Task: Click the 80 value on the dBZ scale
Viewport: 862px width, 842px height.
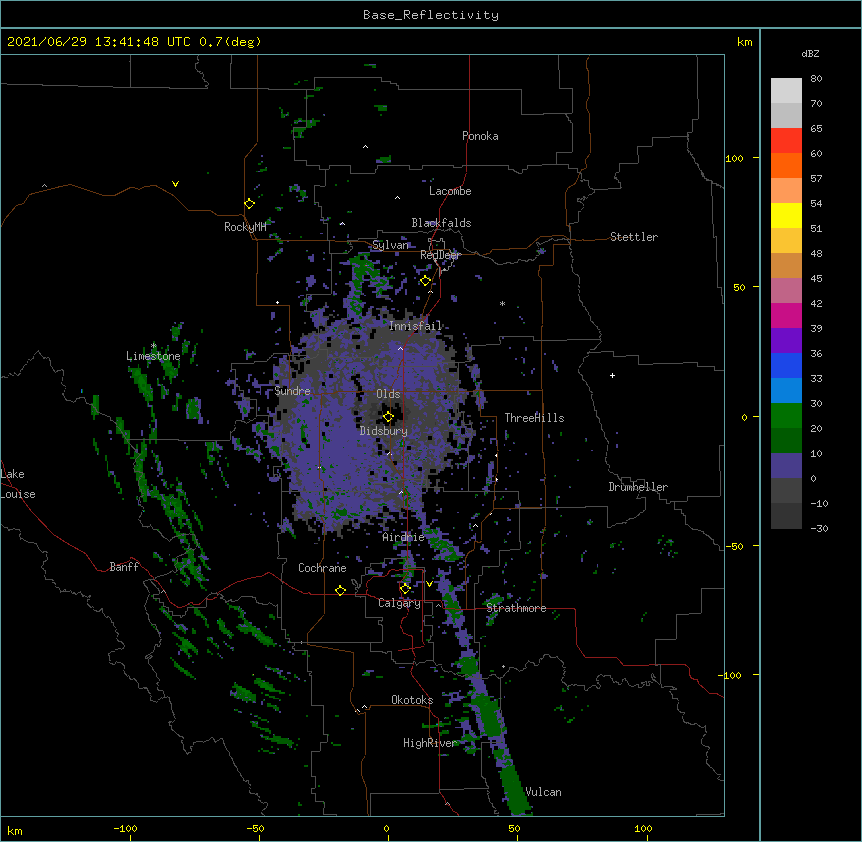Action: coord(816,79)
